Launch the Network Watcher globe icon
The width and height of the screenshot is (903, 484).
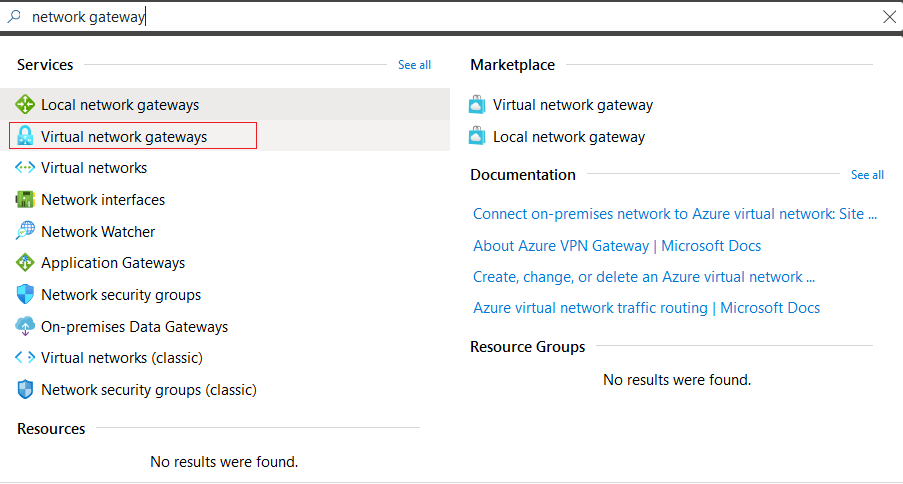click(25, 230)
